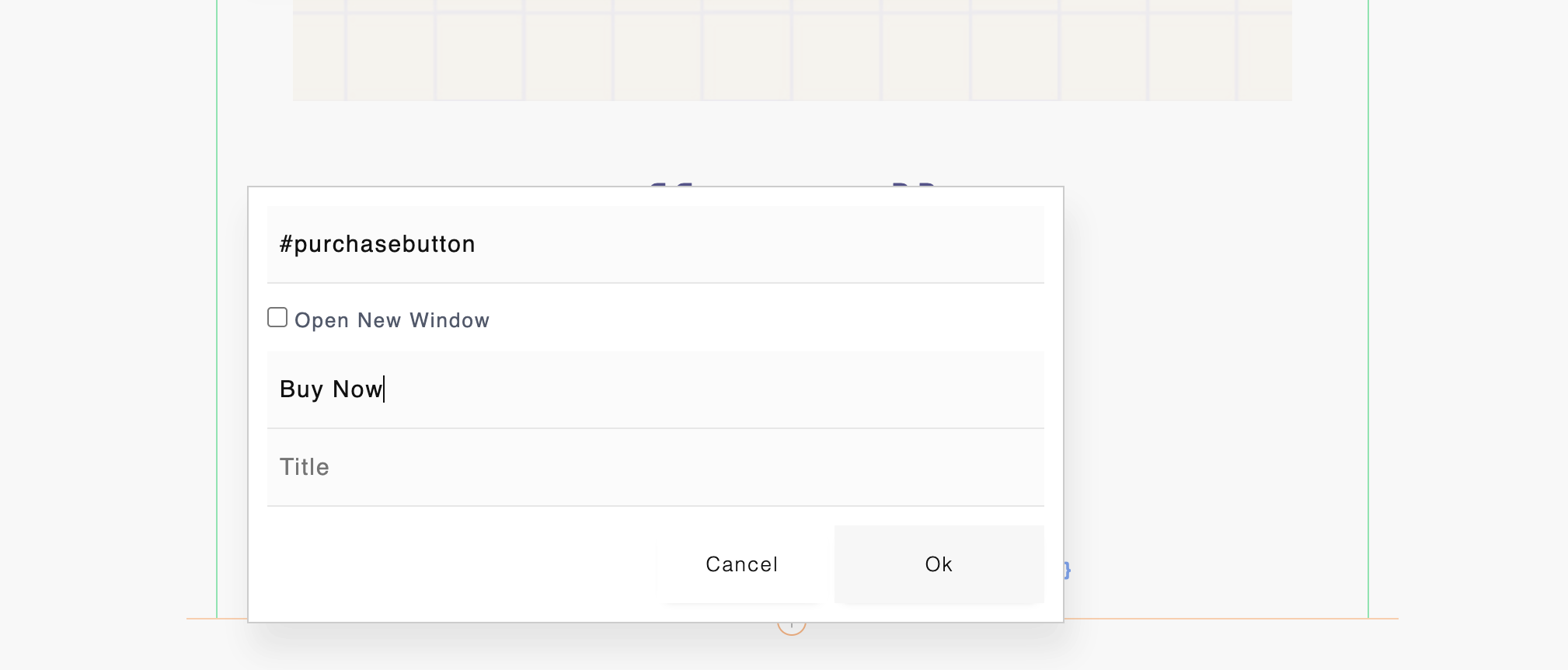Click the #purchasebutton URL field
1568x670 pixels.
click(654, 244)
